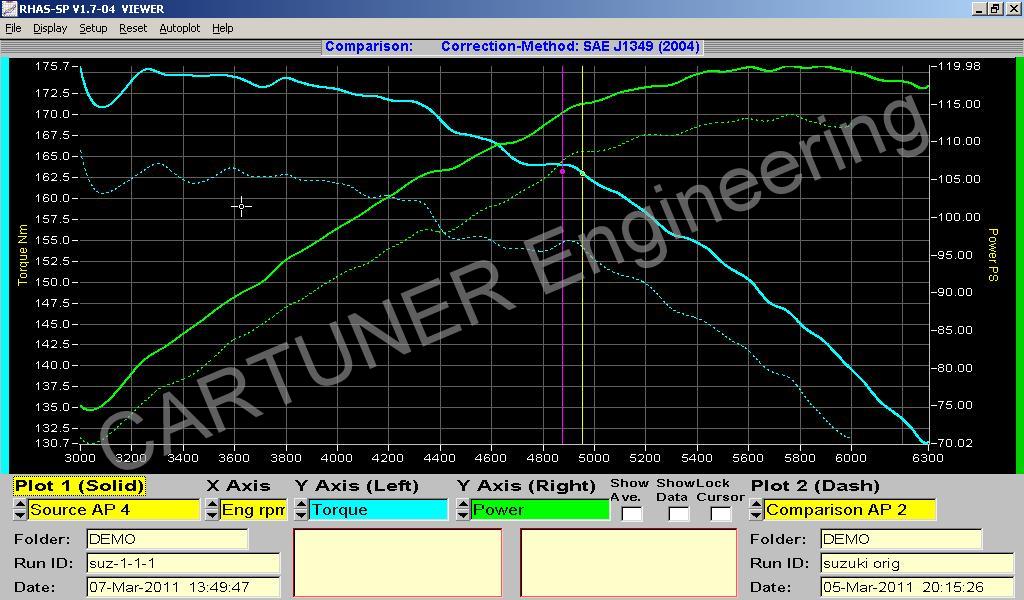Click the Plot 2 (Dash) label

(x=815, y=486)
